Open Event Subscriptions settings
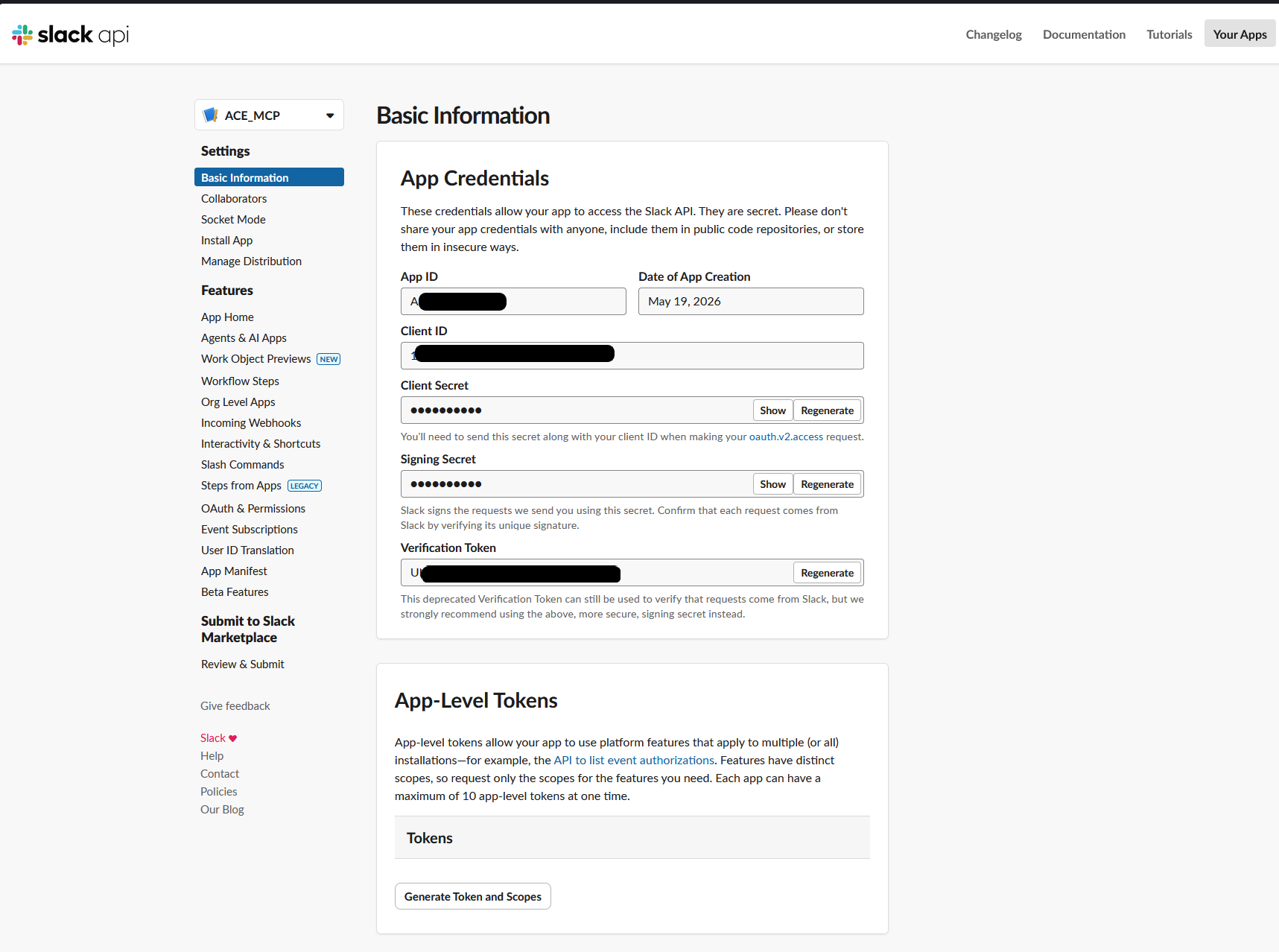The width and height of the screenshot is (1279, 952). pos(250,529)
